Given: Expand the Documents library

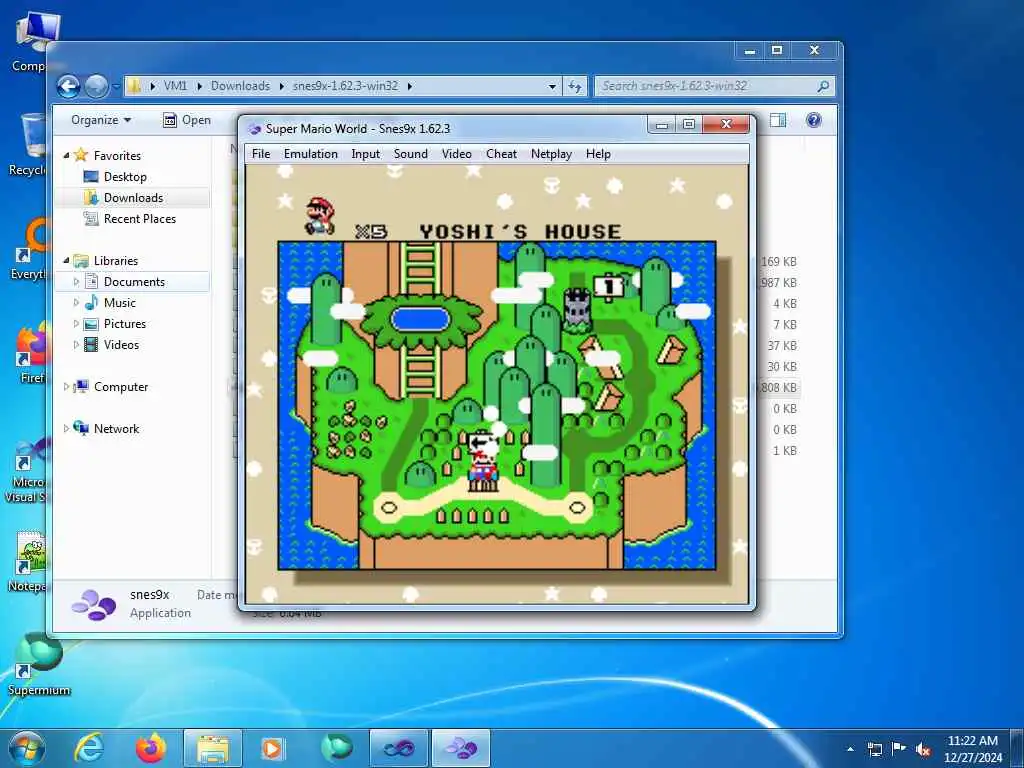Looking at the screenshot, I should (x=76, y=282).
